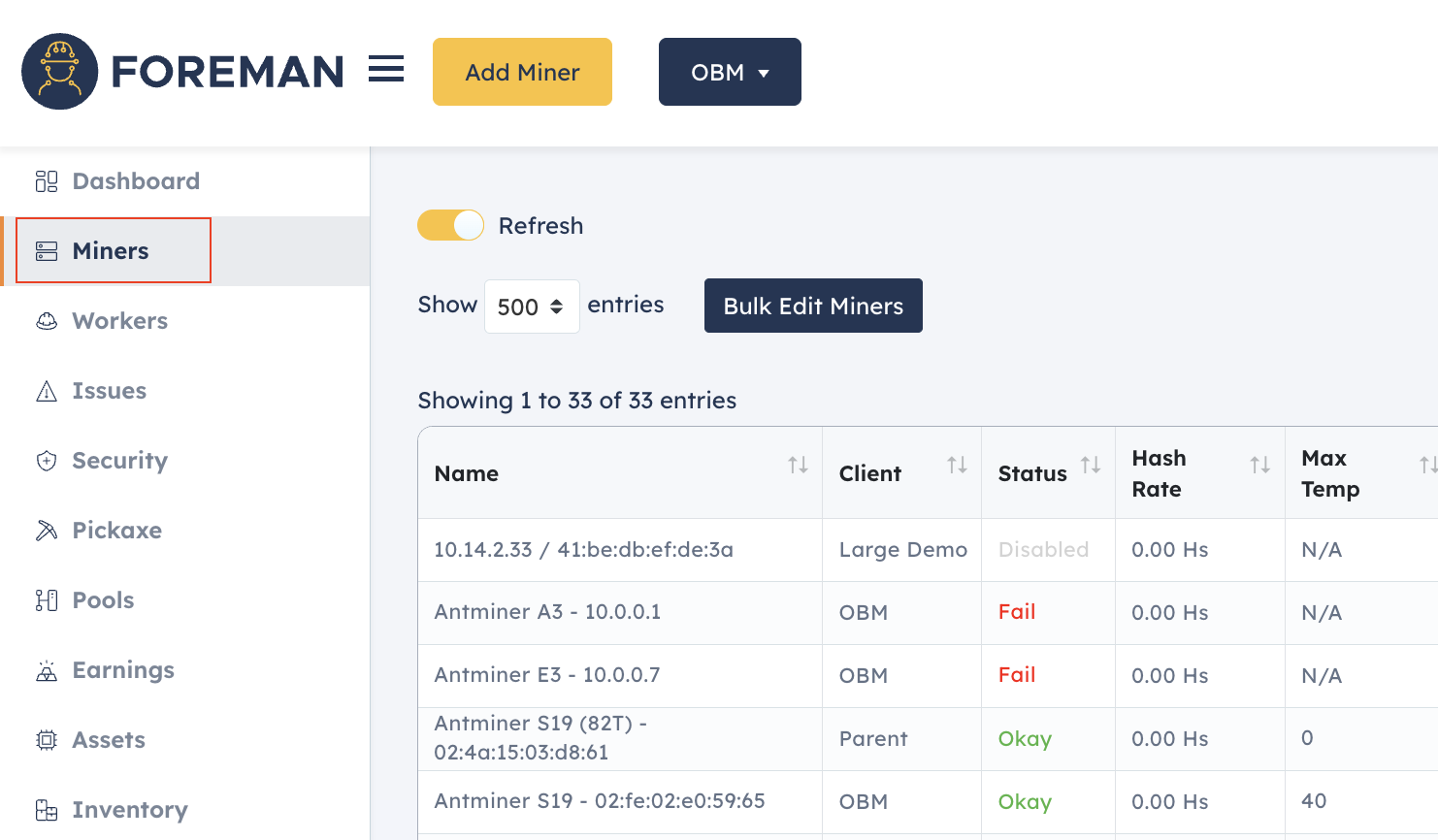Open miner Antminer E3 - 10.0.0.7

point(547,675)
